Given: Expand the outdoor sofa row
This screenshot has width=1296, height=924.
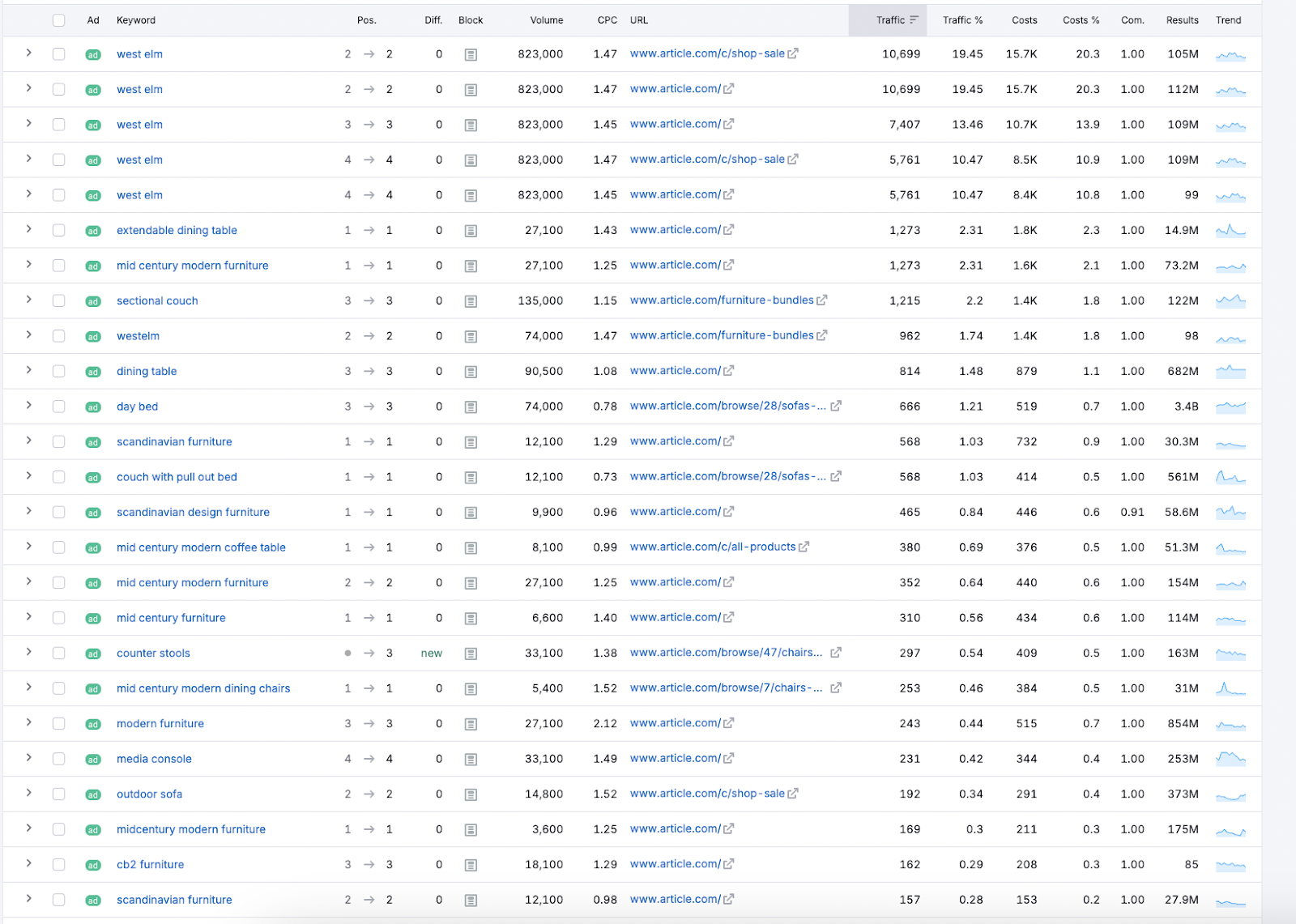Looking at the screenshot, I should click(28, 793).
